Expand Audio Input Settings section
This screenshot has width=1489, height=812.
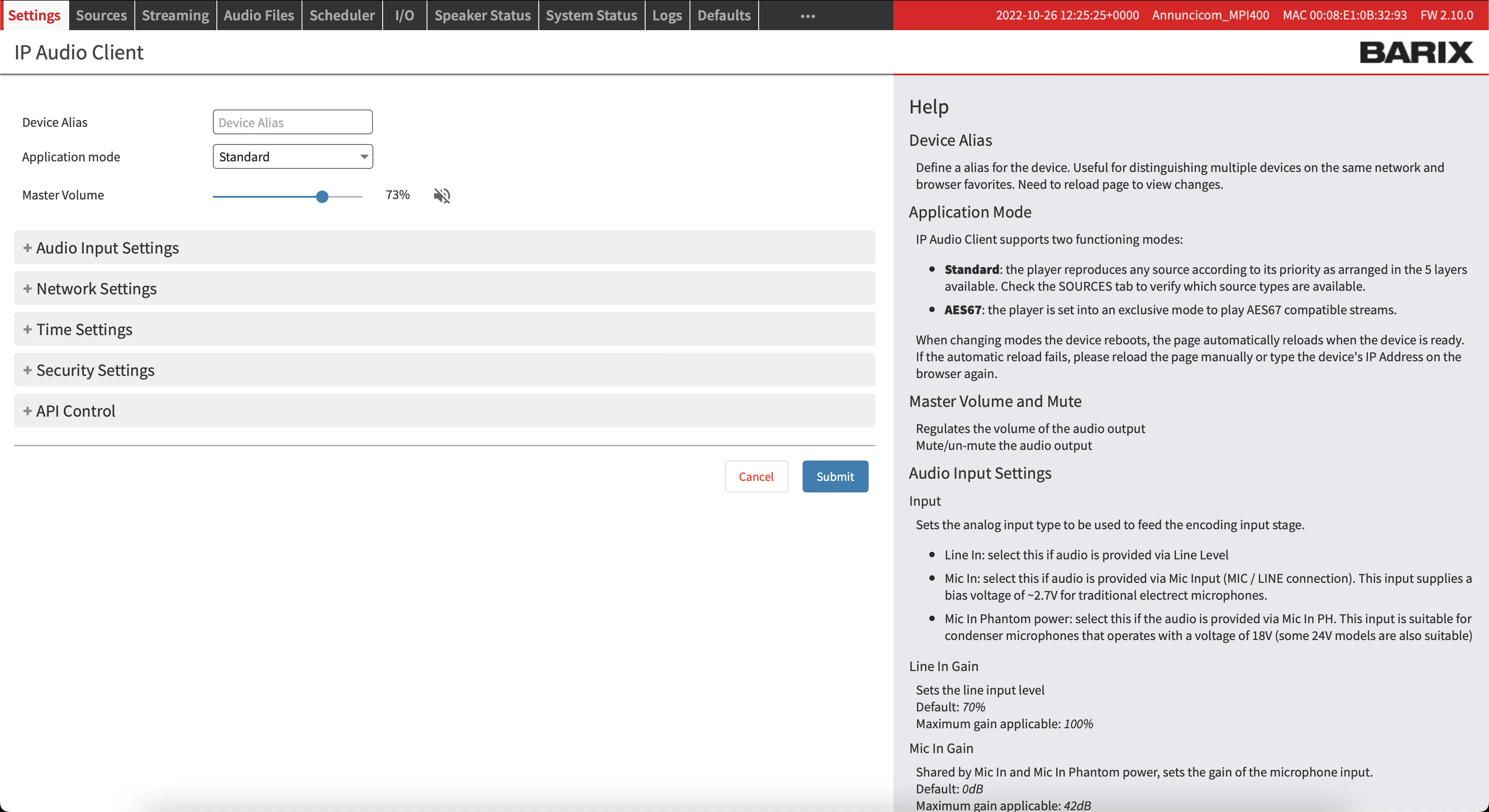click(444, 248)
